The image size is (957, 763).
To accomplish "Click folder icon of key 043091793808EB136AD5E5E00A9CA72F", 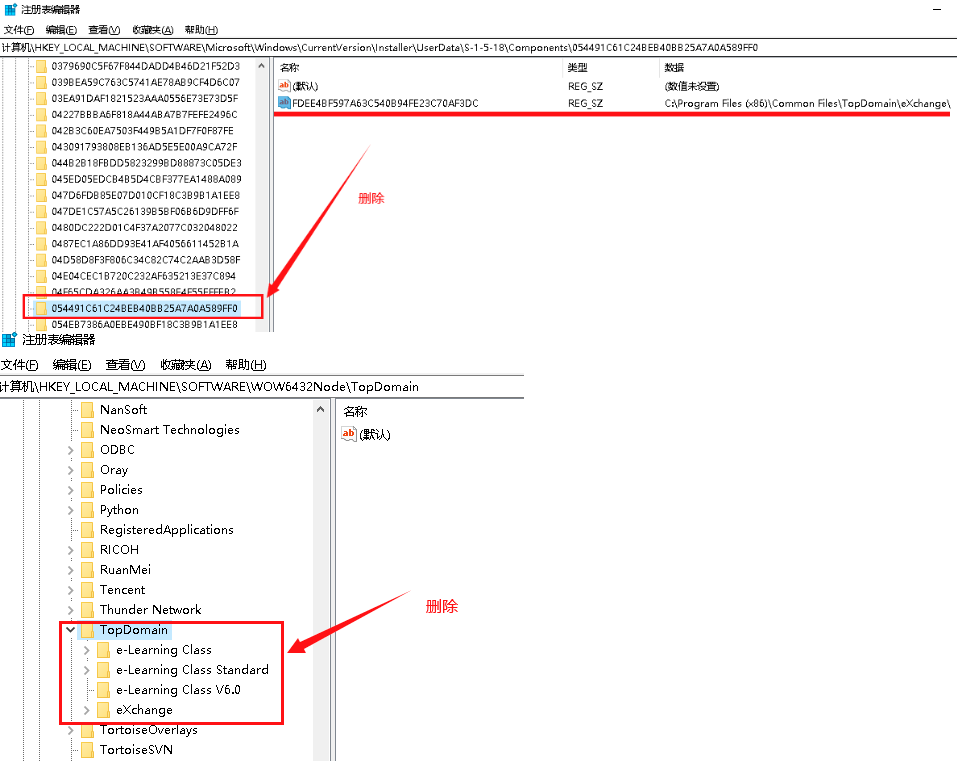I will pos(41,147).
